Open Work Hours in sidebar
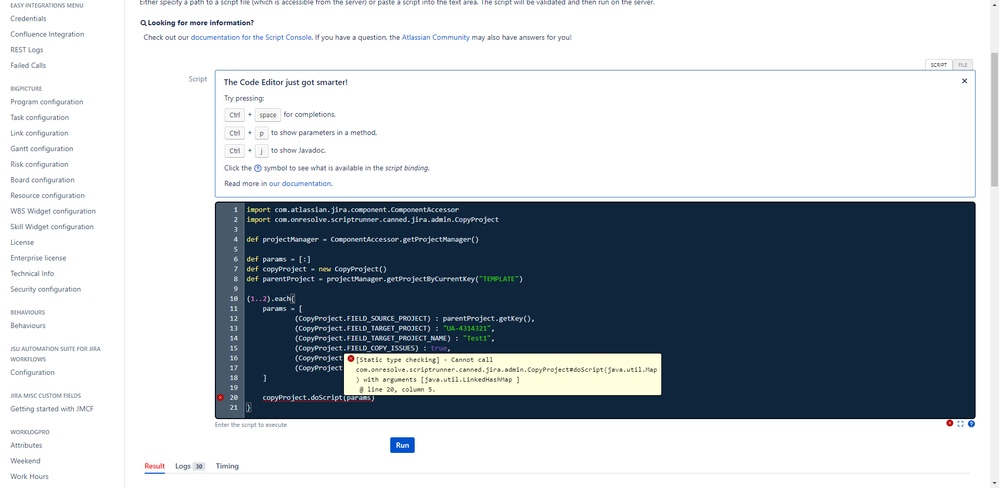Viewport: 999px width, 488px height. (29, 477)
